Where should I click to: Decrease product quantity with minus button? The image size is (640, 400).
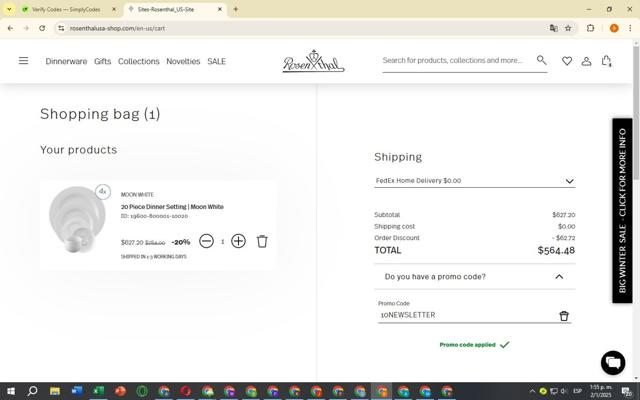(x=207, y=241)
